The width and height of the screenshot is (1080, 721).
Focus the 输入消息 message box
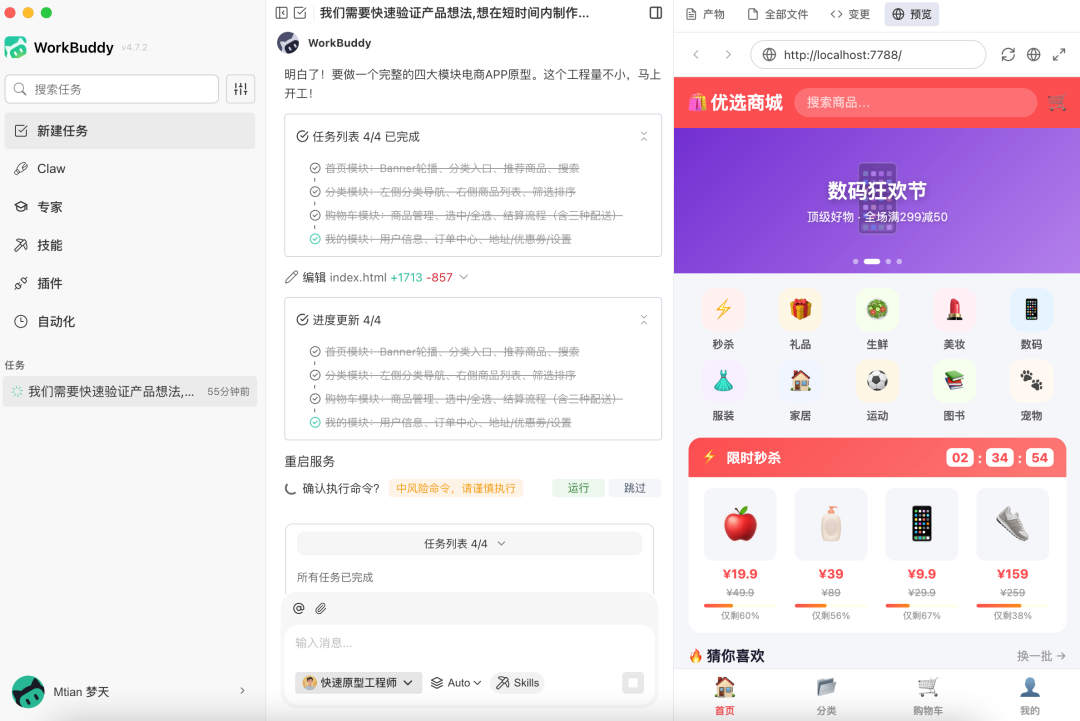468,643
